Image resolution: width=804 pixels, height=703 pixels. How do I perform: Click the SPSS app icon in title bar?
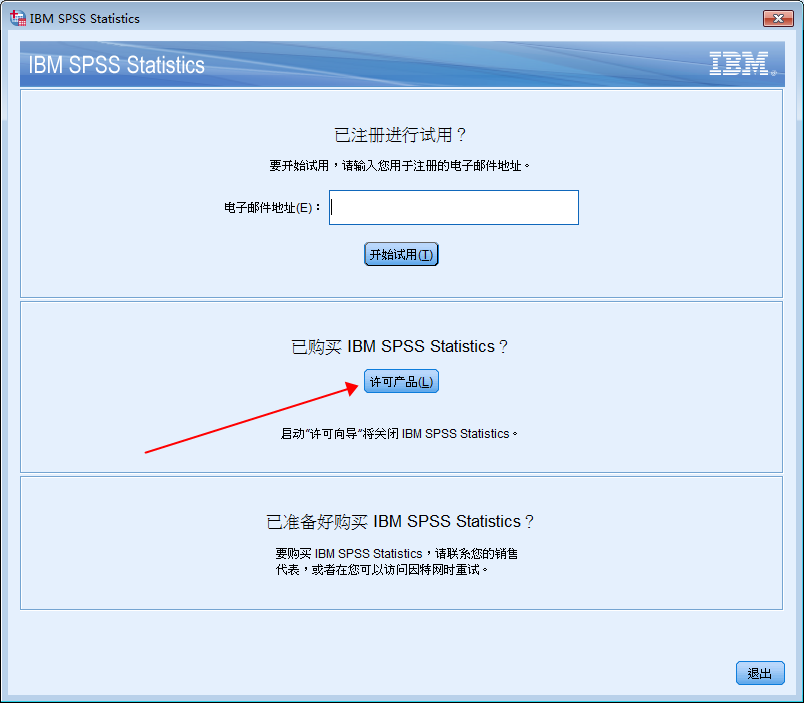pos(18,18)
